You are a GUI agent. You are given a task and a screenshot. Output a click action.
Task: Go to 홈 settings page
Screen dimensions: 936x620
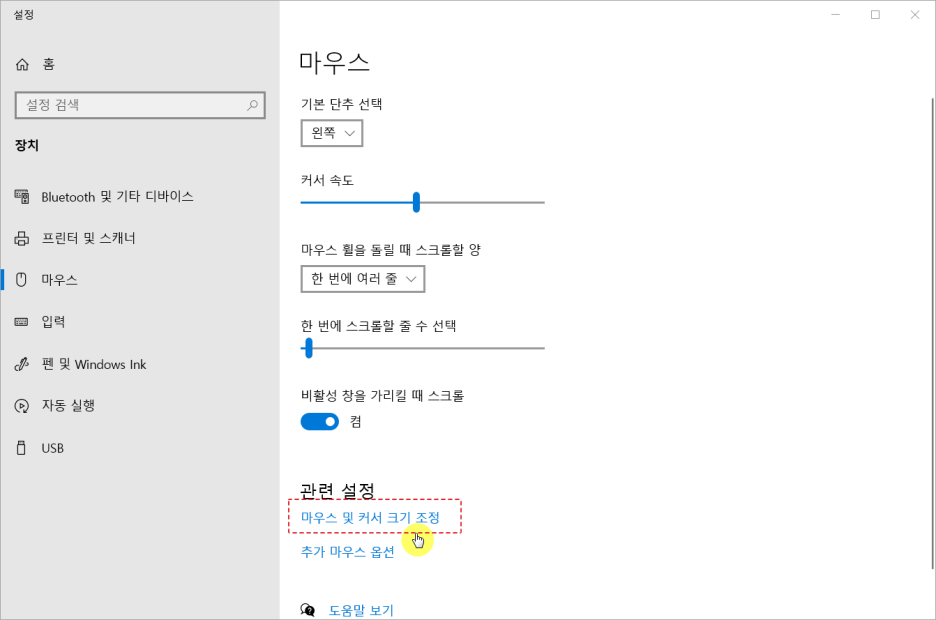48,64
